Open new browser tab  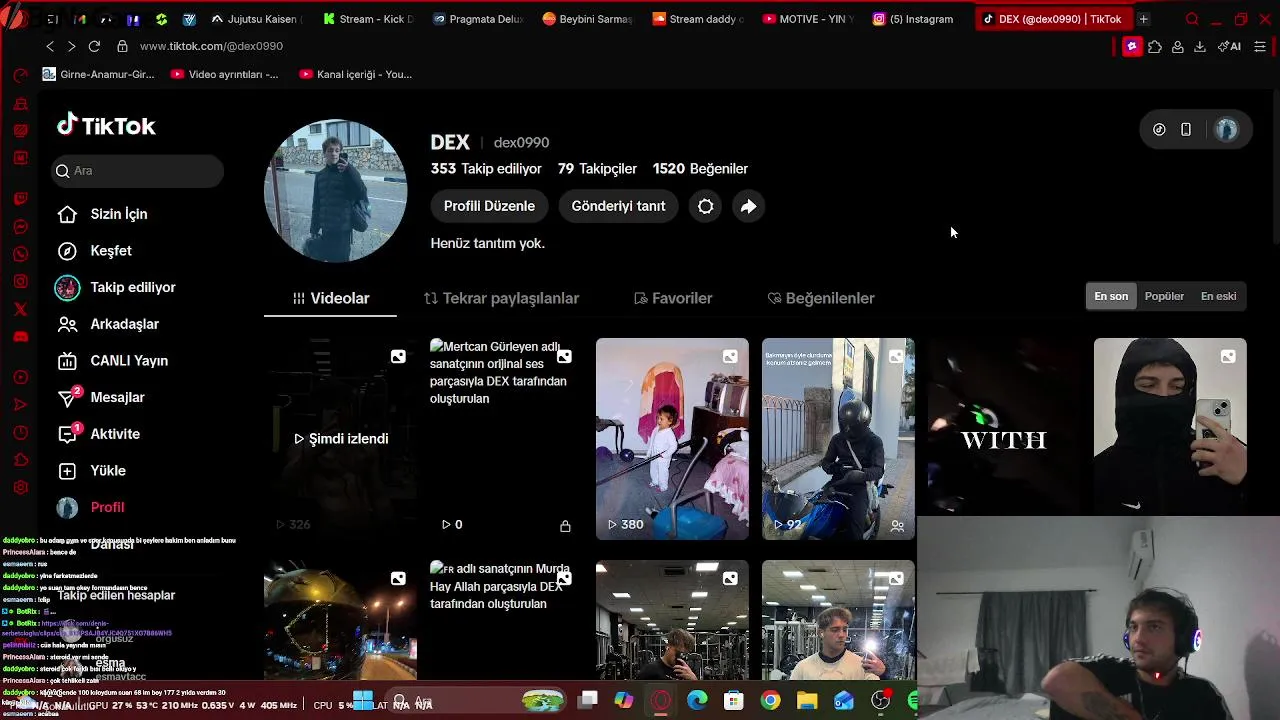click(x=1143, y=19)
